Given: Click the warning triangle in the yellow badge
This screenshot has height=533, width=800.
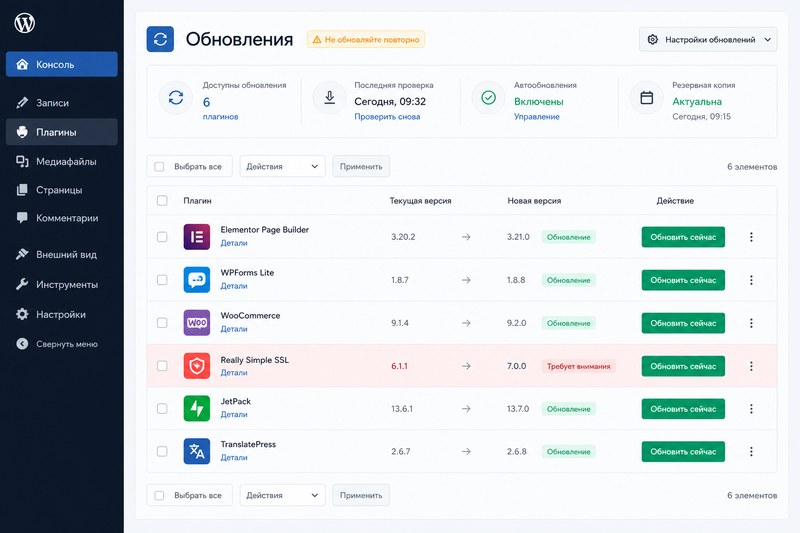Looking at the screenshot, I should [317, 40].
